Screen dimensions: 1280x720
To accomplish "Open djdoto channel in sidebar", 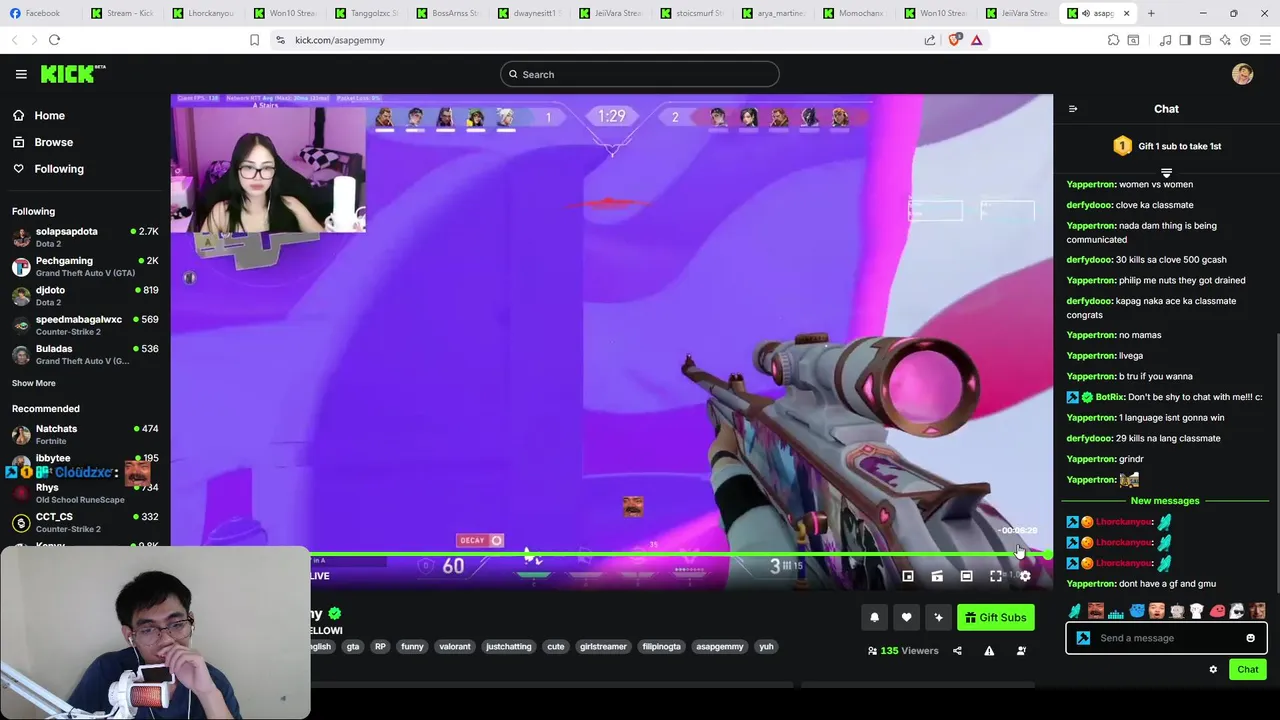I will pos(85,296).
